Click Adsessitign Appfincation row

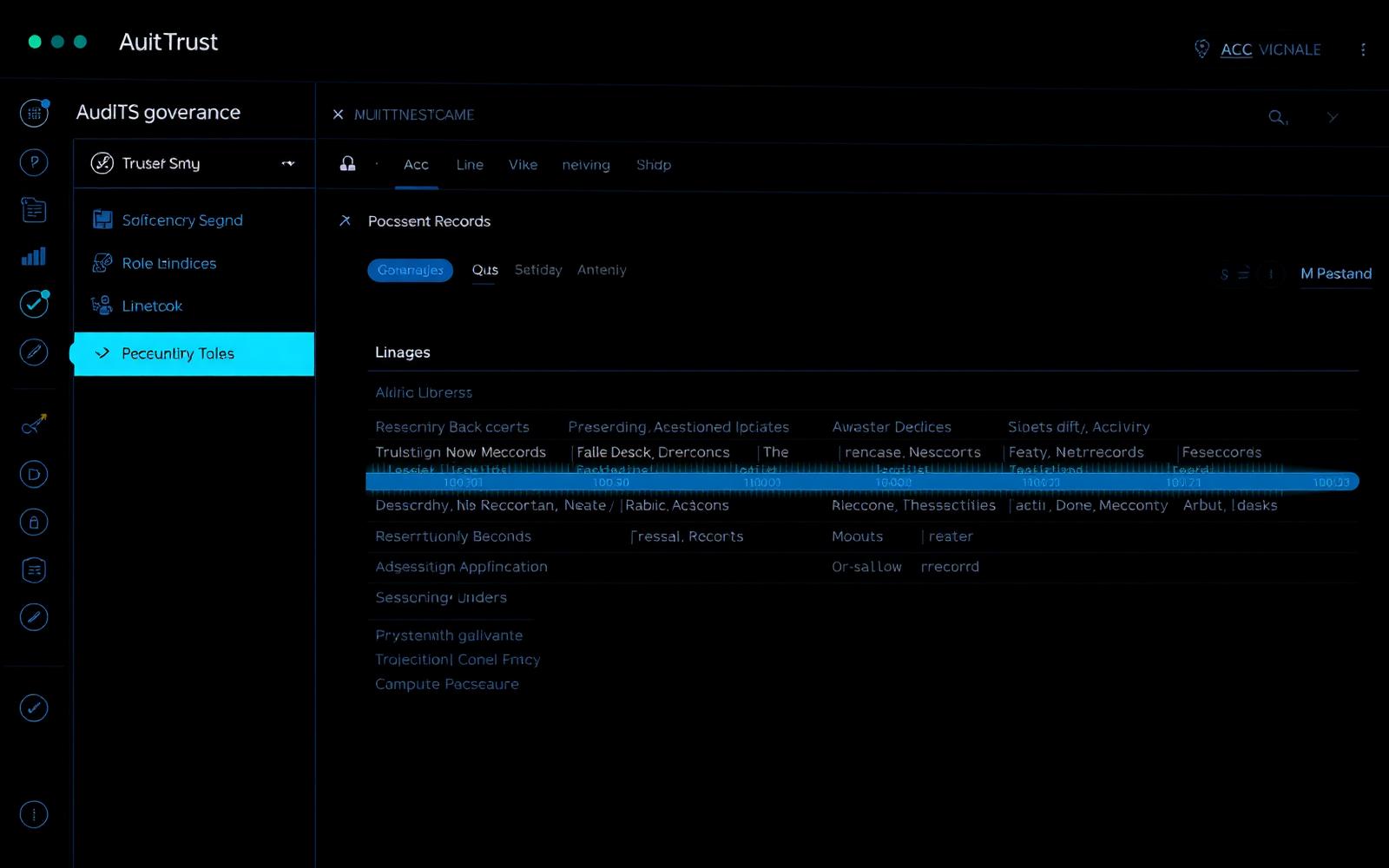[x=461, y=566]
